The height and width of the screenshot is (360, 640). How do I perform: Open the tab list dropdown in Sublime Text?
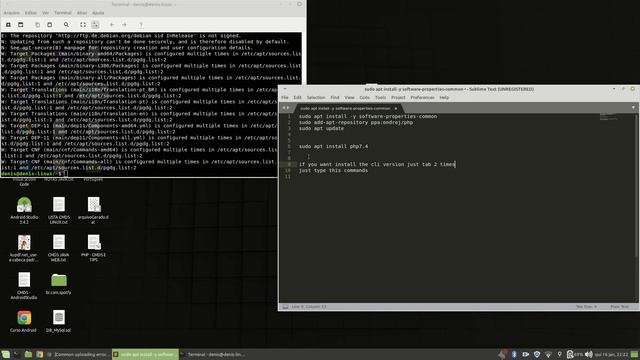pos(633,108)
